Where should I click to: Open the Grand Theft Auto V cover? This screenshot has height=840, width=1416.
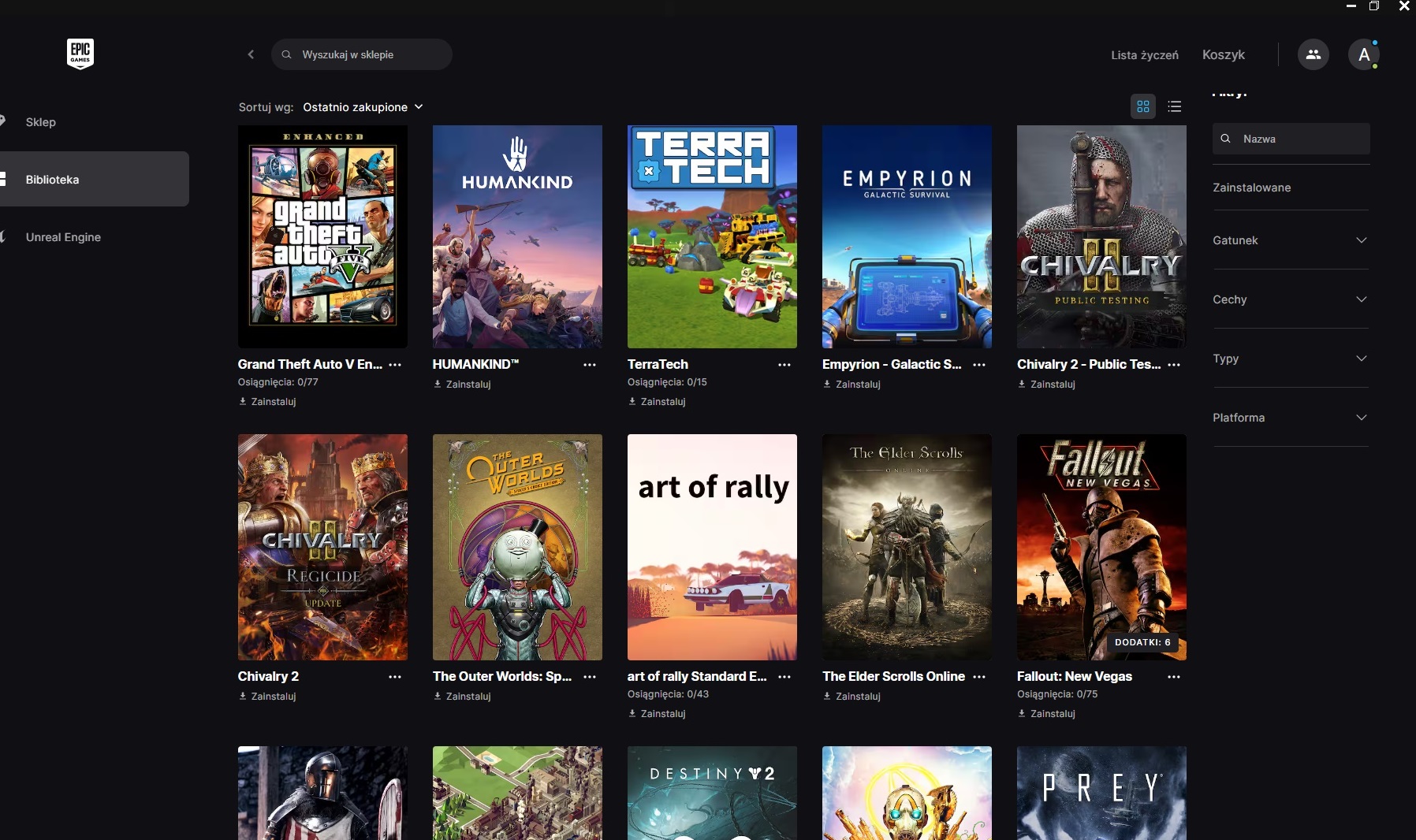322,236
